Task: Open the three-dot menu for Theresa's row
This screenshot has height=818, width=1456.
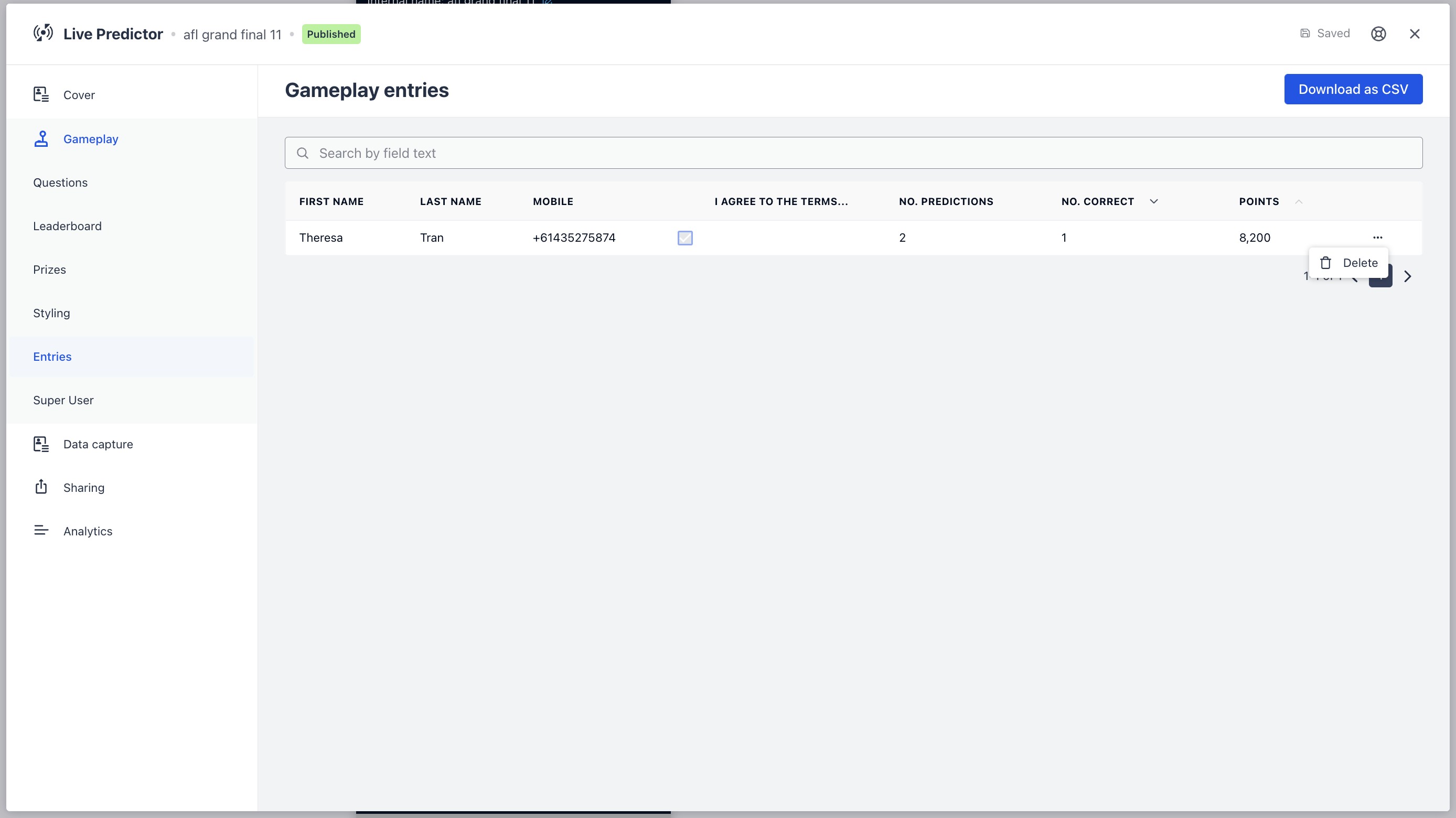Action: [x=1377, y=237]
